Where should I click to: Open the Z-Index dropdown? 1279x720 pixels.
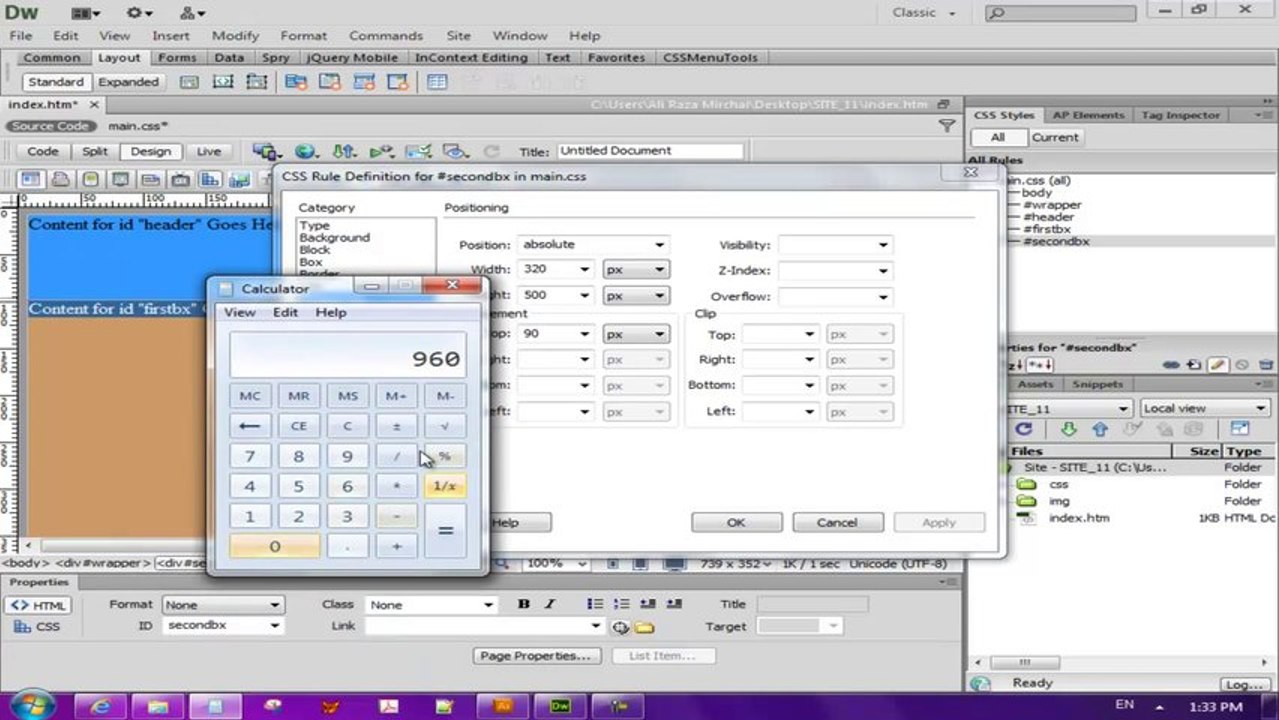click(834, 271)
